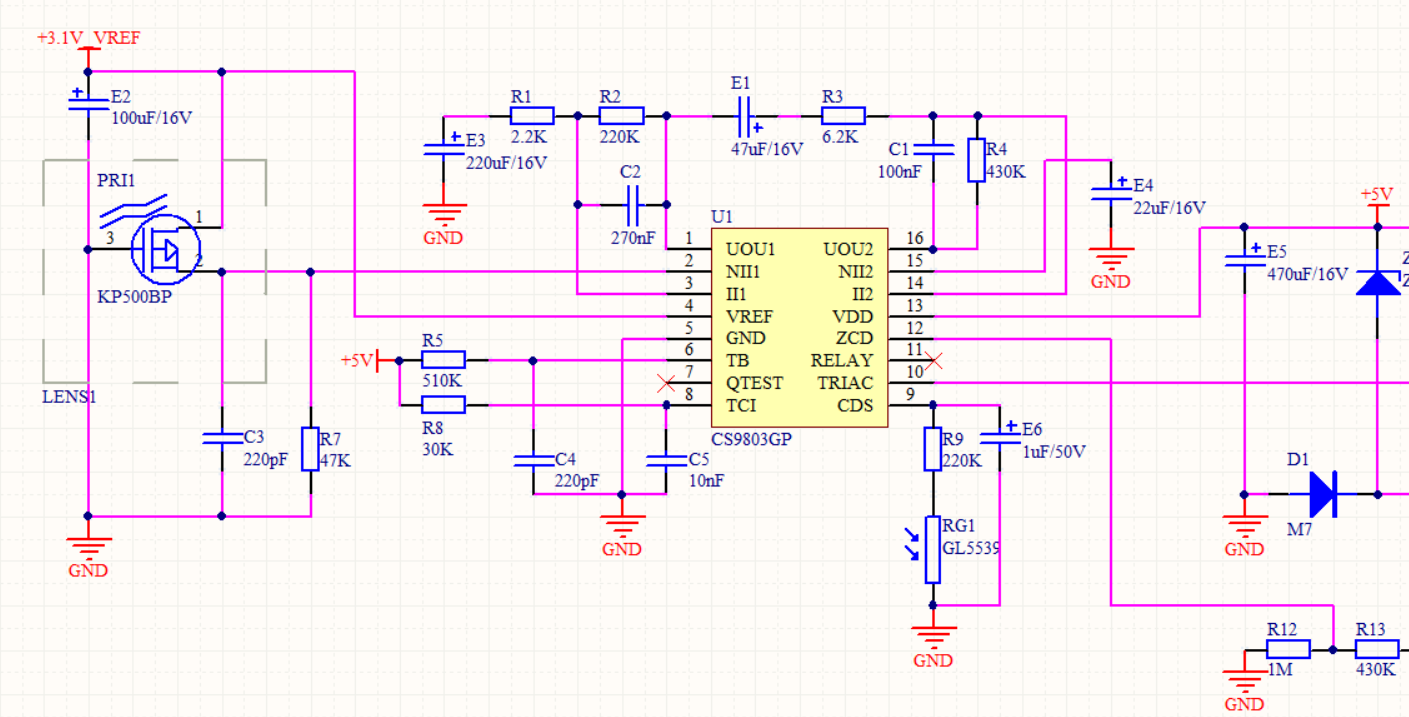This screenshot has width=1409, height=717.
Task: Select the E1 coupling capacitor symbol
Action: (743, 115)
